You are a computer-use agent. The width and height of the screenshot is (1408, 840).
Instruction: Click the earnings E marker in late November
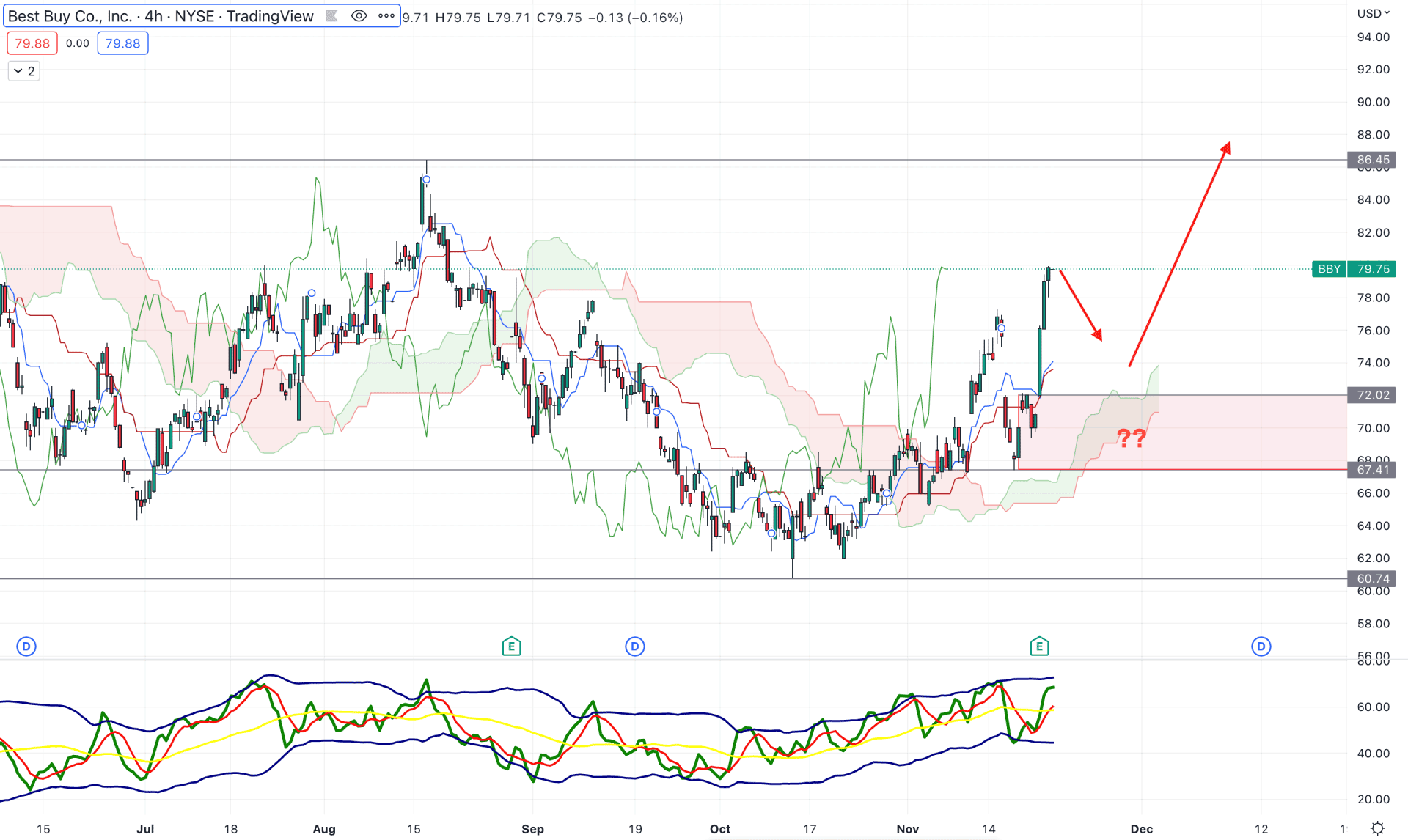click(x=1039, y=646)
